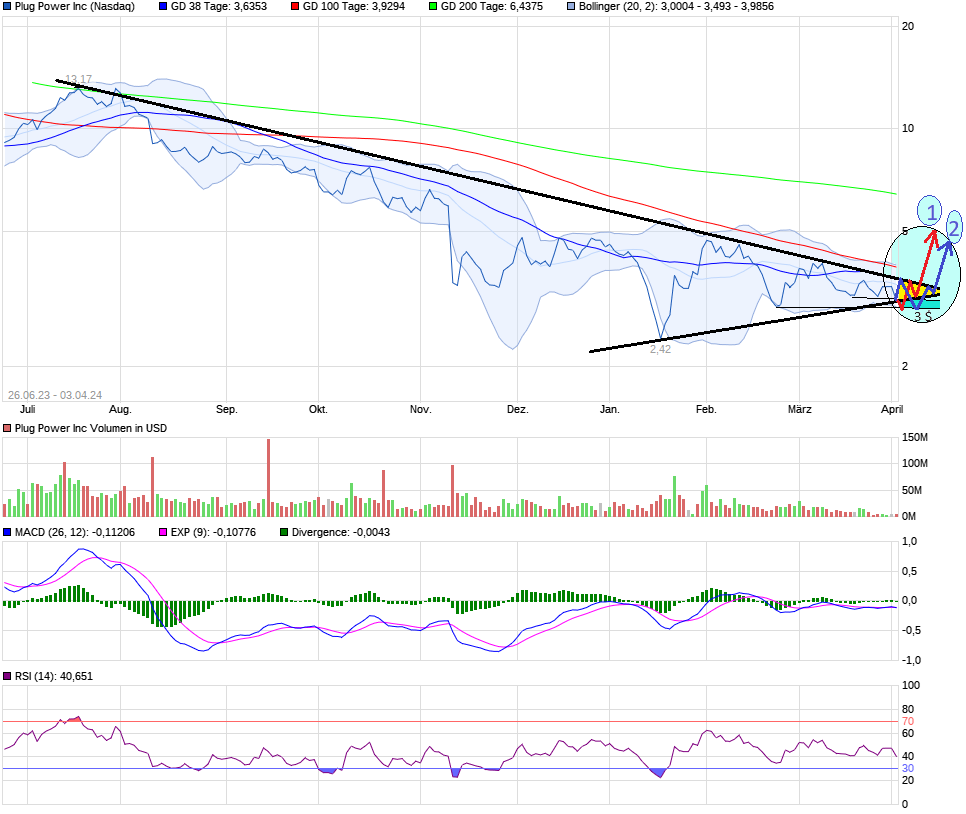The width and height of the screenshot is (966, 814).
Task: Click the 'Jan.' month label on the axis
Action: pos(609,410)
